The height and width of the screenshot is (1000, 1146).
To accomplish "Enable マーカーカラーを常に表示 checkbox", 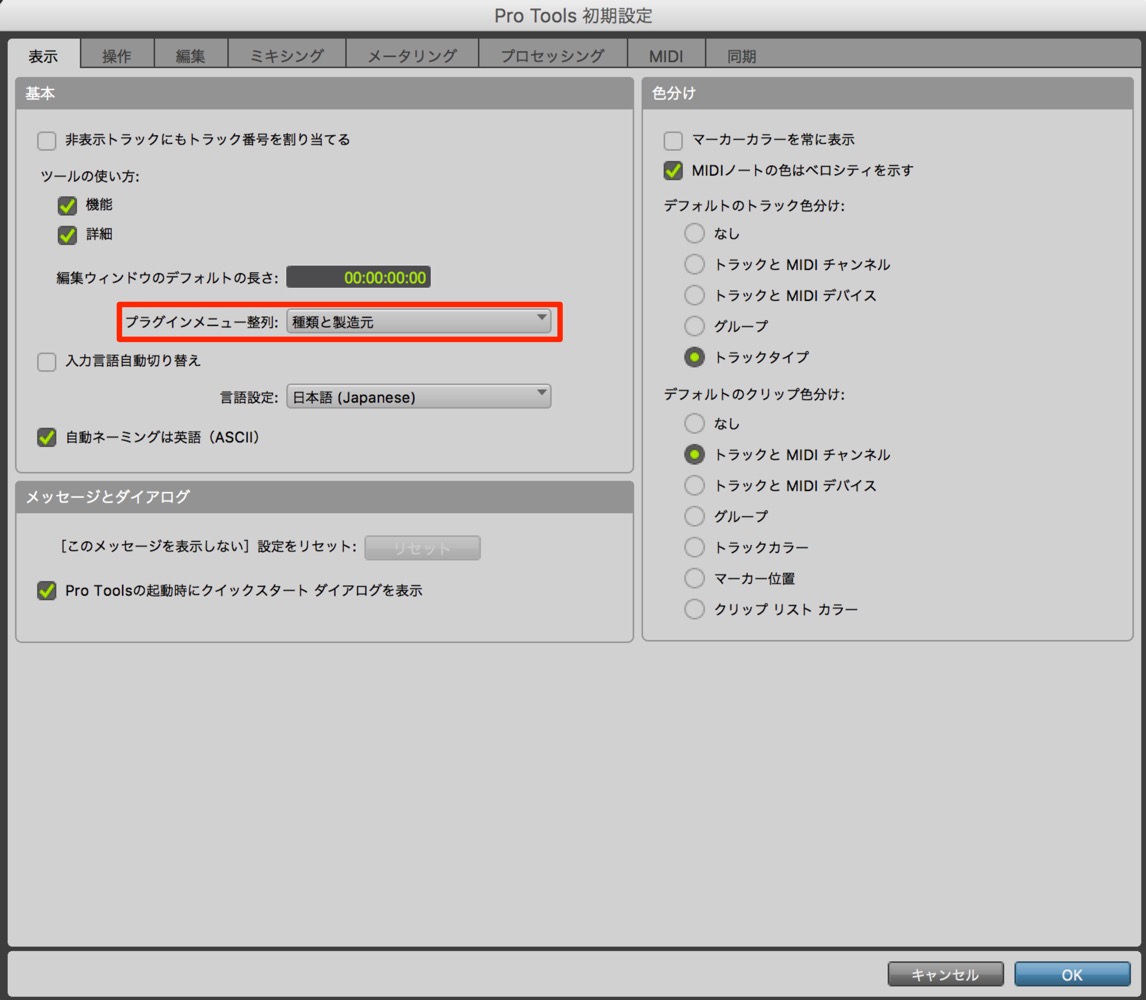I will pos(673,140).
